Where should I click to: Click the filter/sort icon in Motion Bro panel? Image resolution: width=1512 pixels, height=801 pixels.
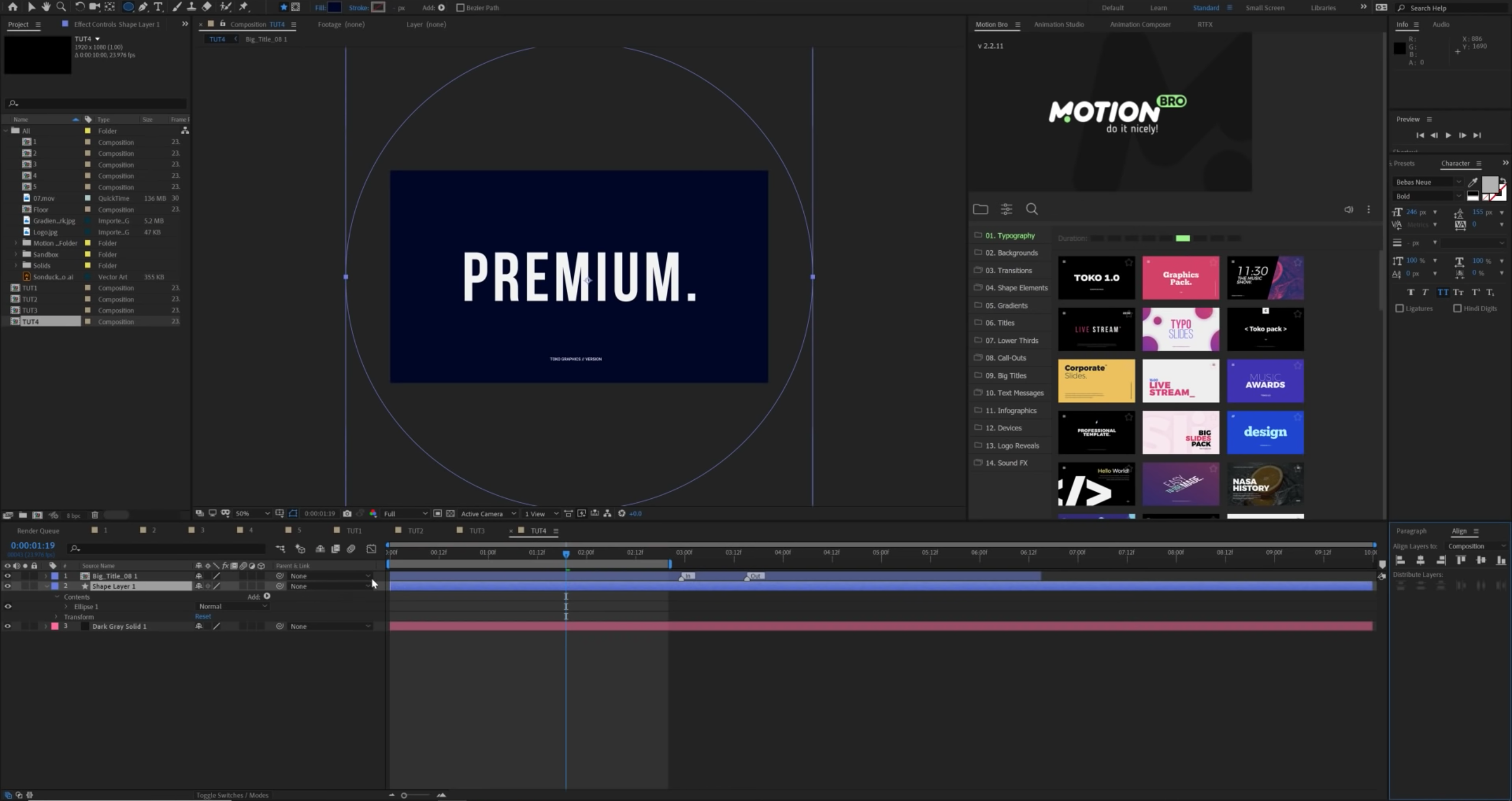(1006, 209)
